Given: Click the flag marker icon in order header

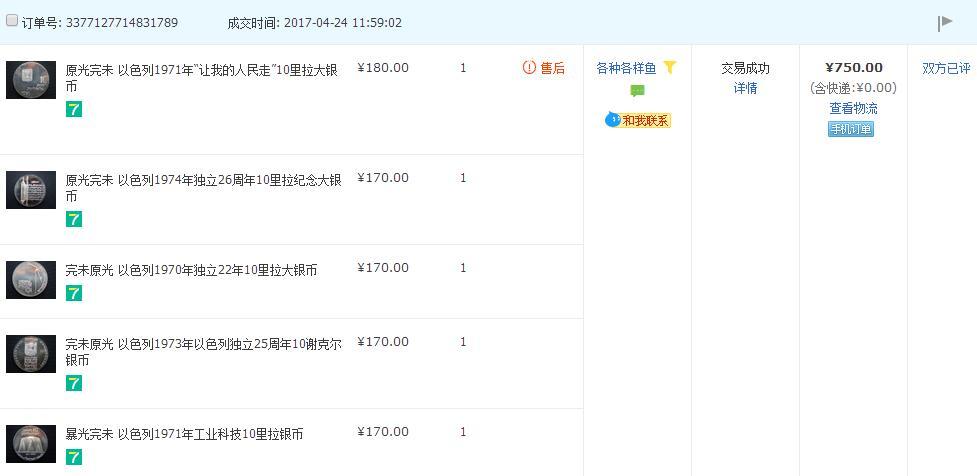Looking at the screenshot, I should click(x=945, y=23).
